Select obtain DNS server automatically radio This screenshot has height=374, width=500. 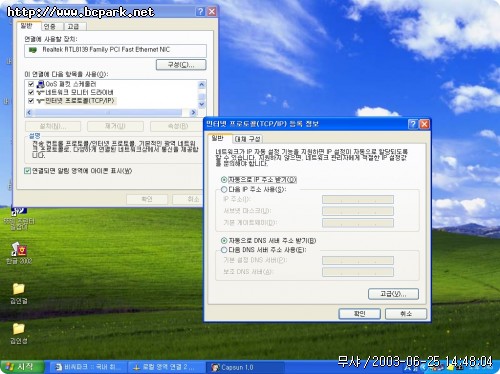coord(224,241)
